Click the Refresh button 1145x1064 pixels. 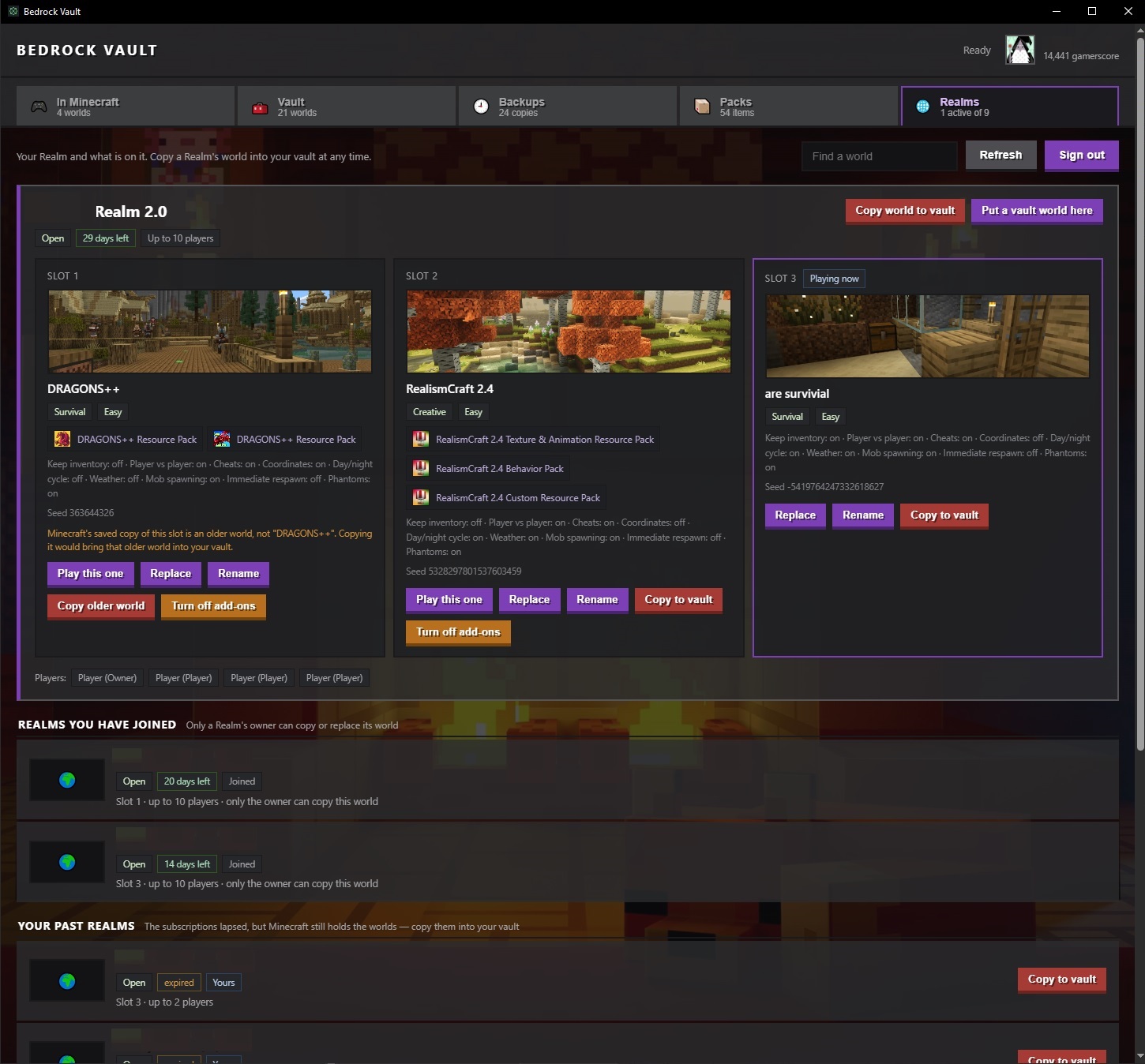[x=1000, y=155]
